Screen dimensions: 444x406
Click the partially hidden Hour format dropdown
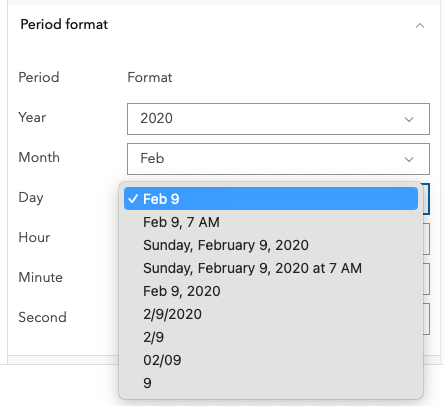[426, 239]
